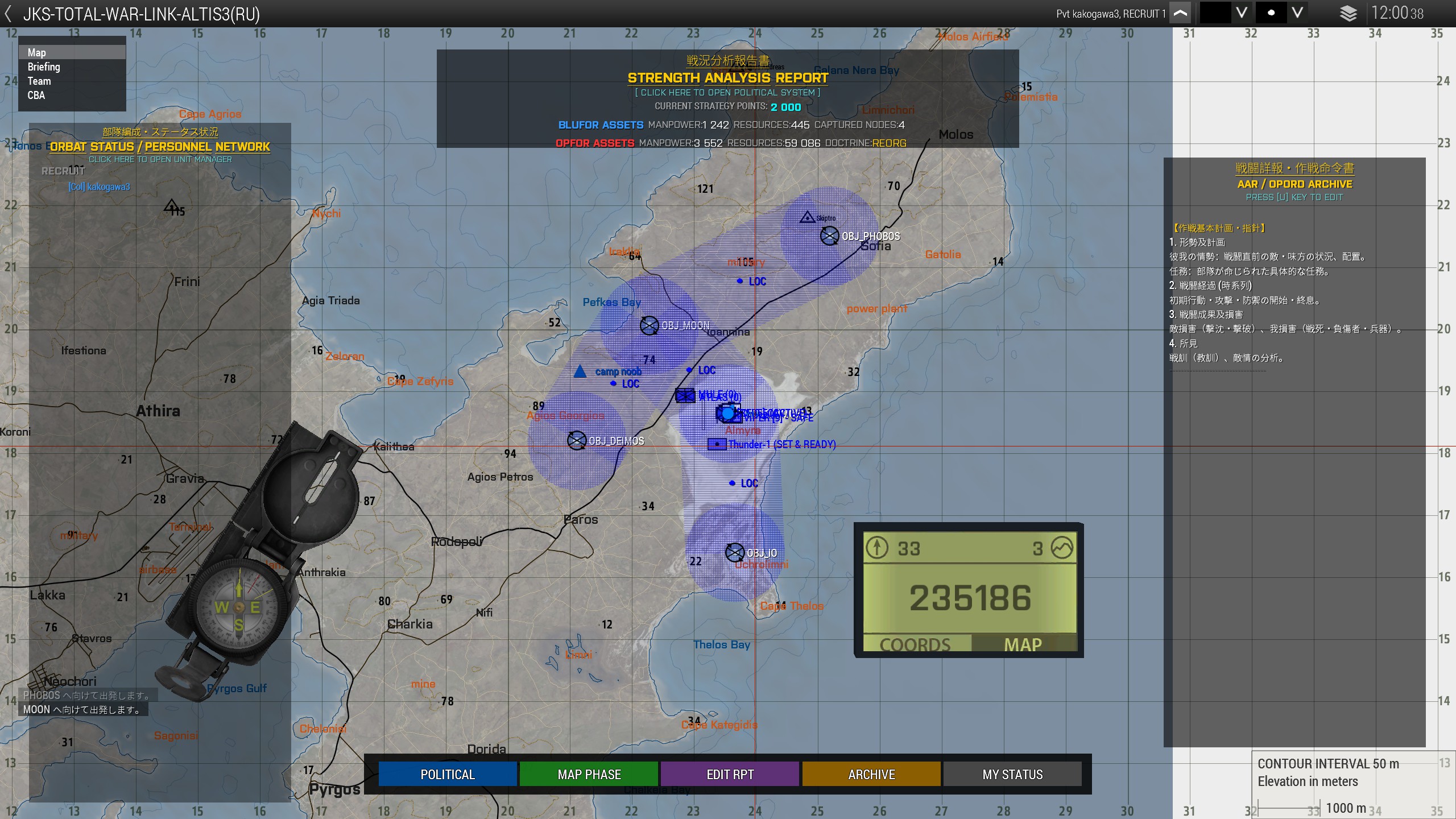Open the Briefing entry in side menu

(x=72, y=67)
